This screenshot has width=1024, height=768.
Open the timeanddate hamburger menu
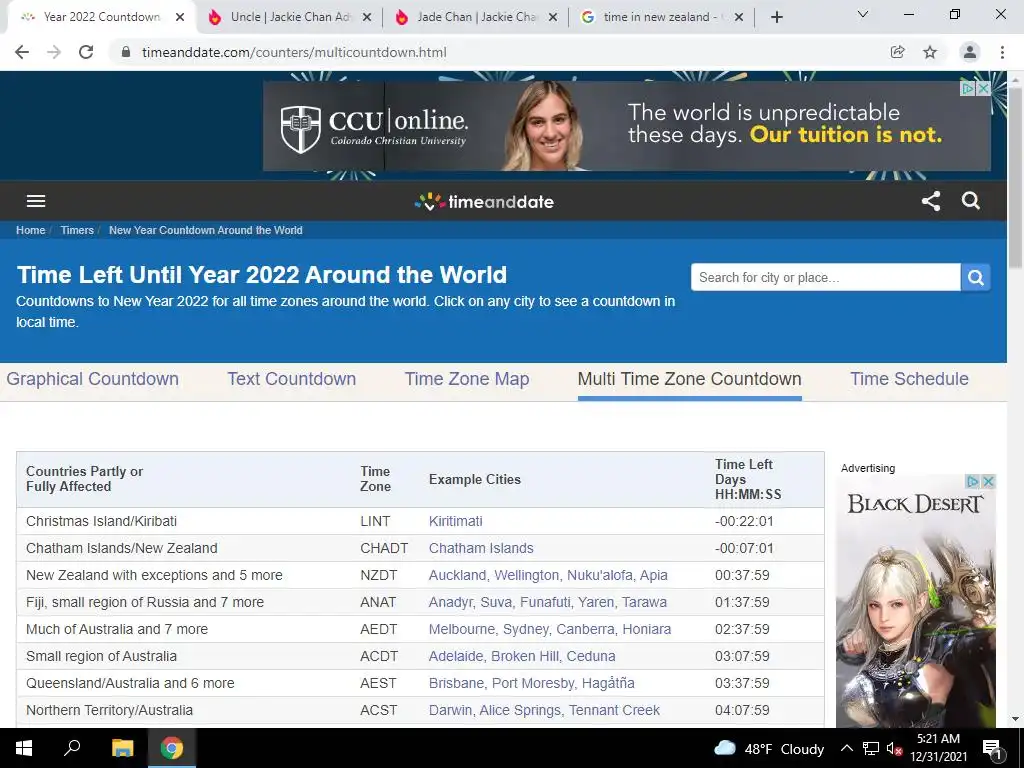pyautogui.click(x=36, y=201)
